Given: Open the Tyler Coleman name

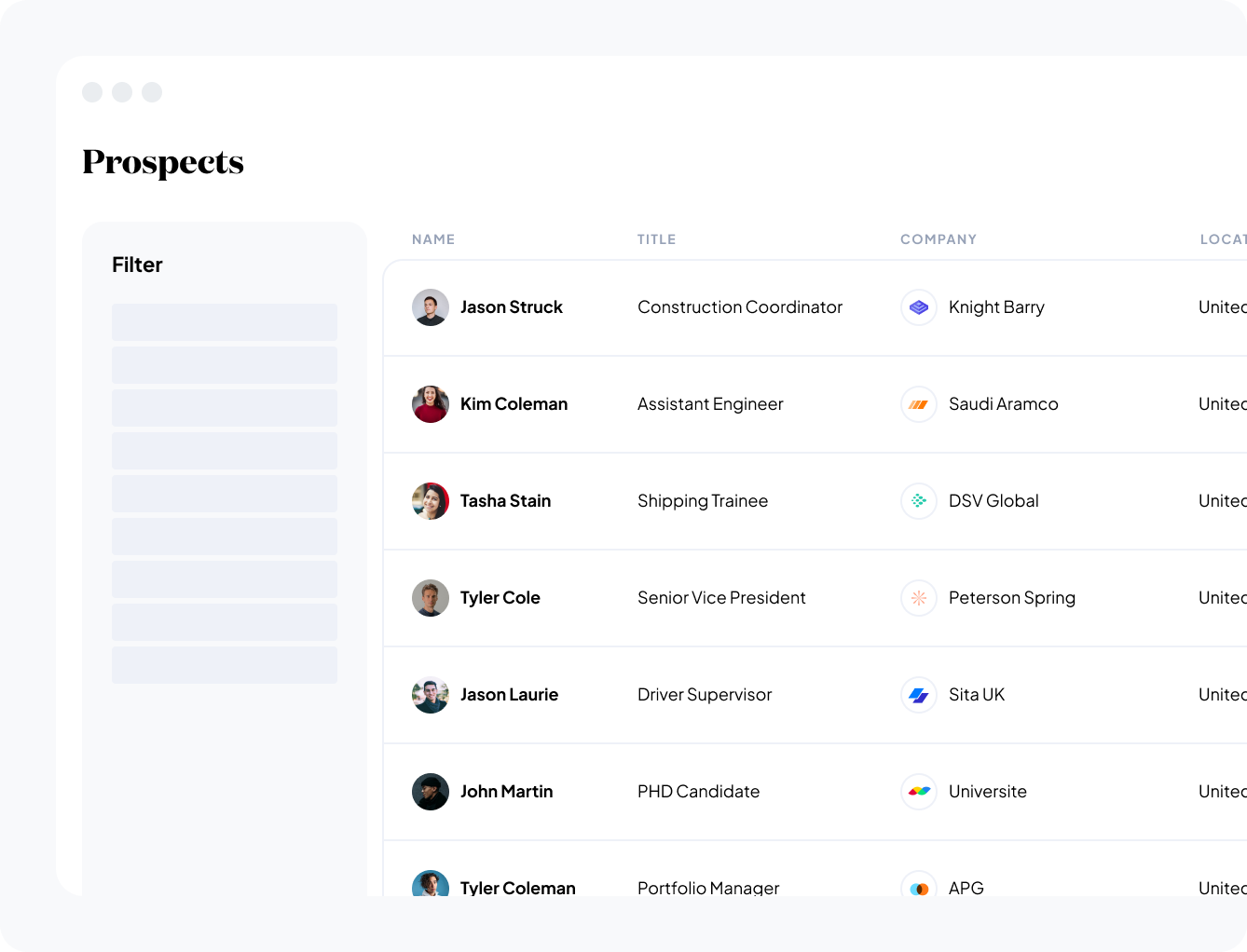Looking at the screenshot, I should [518, 888].
